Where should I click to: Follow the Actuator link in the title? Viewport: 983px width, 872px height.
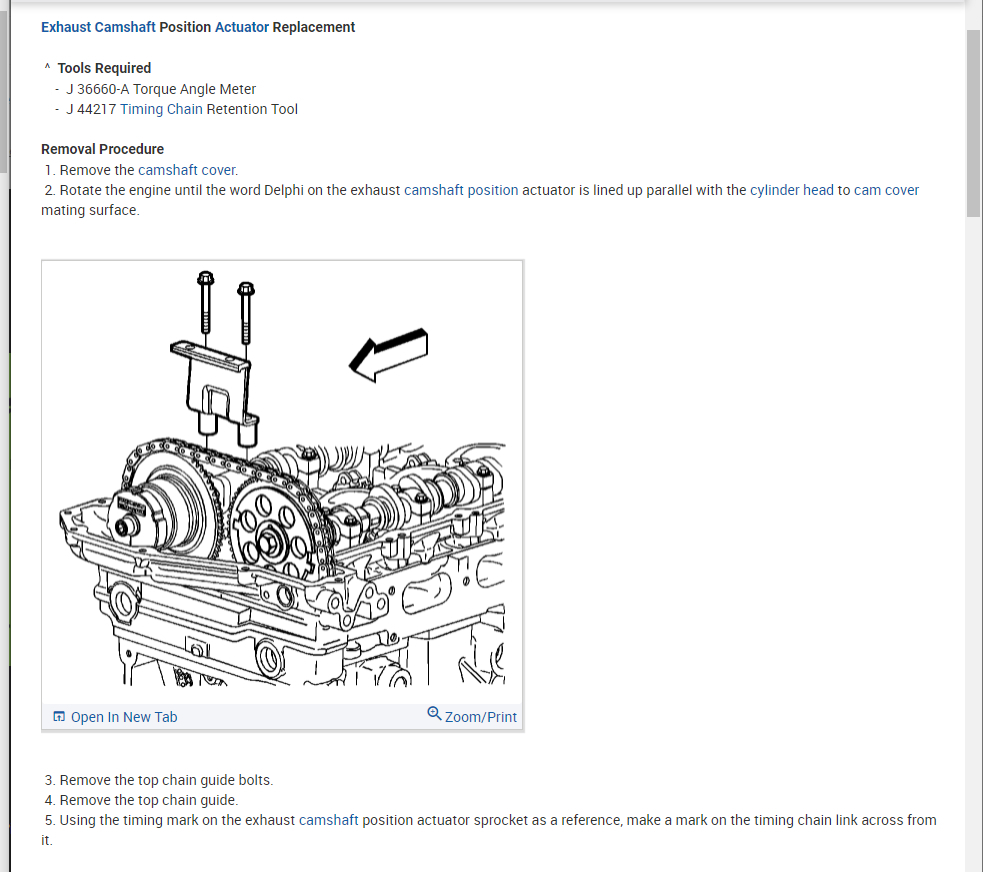[x=241, y=27]
